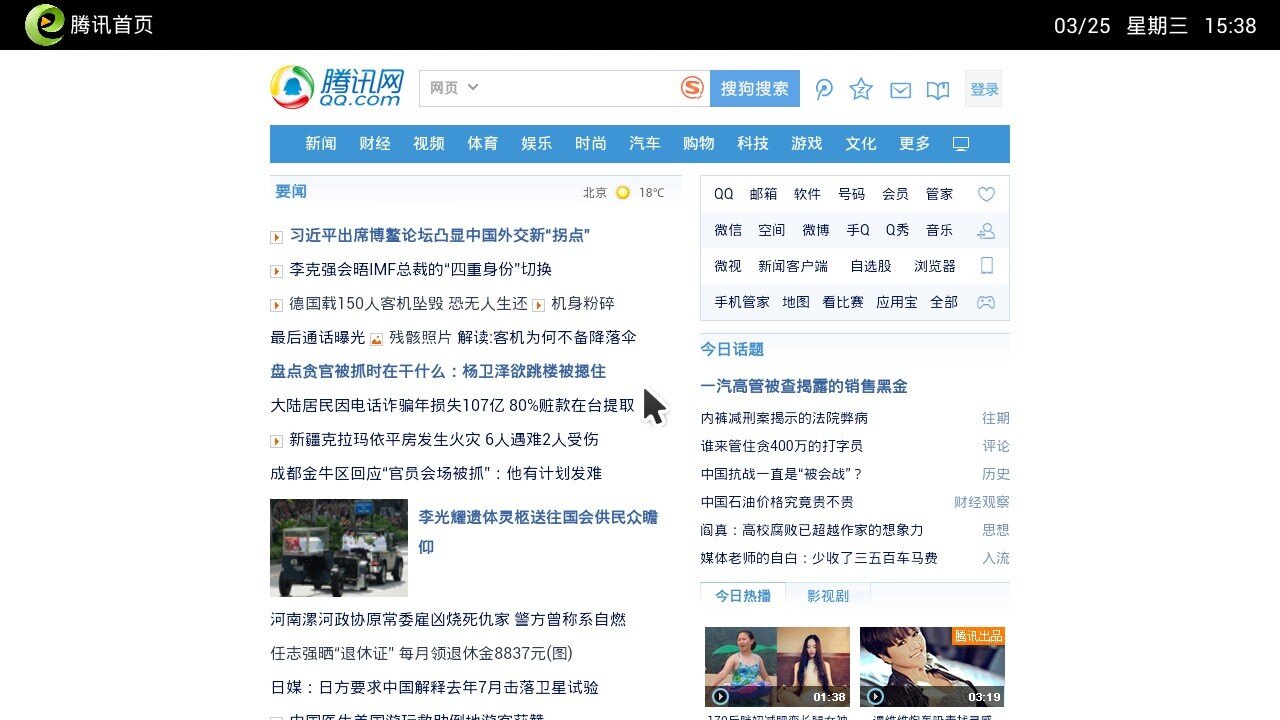
Task: Click video icon before 机身粉碎
Action: click(x=538, y=305)
